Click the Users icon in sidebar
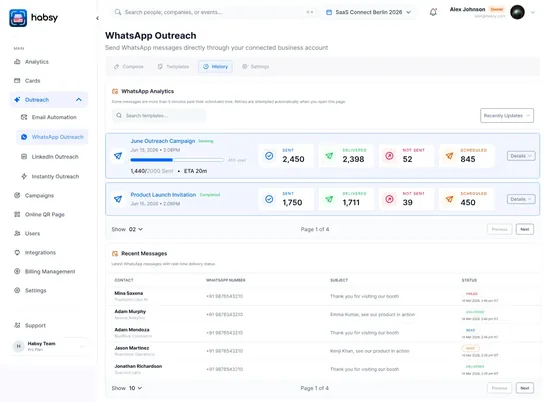The image size is (548, 402). 17,233
